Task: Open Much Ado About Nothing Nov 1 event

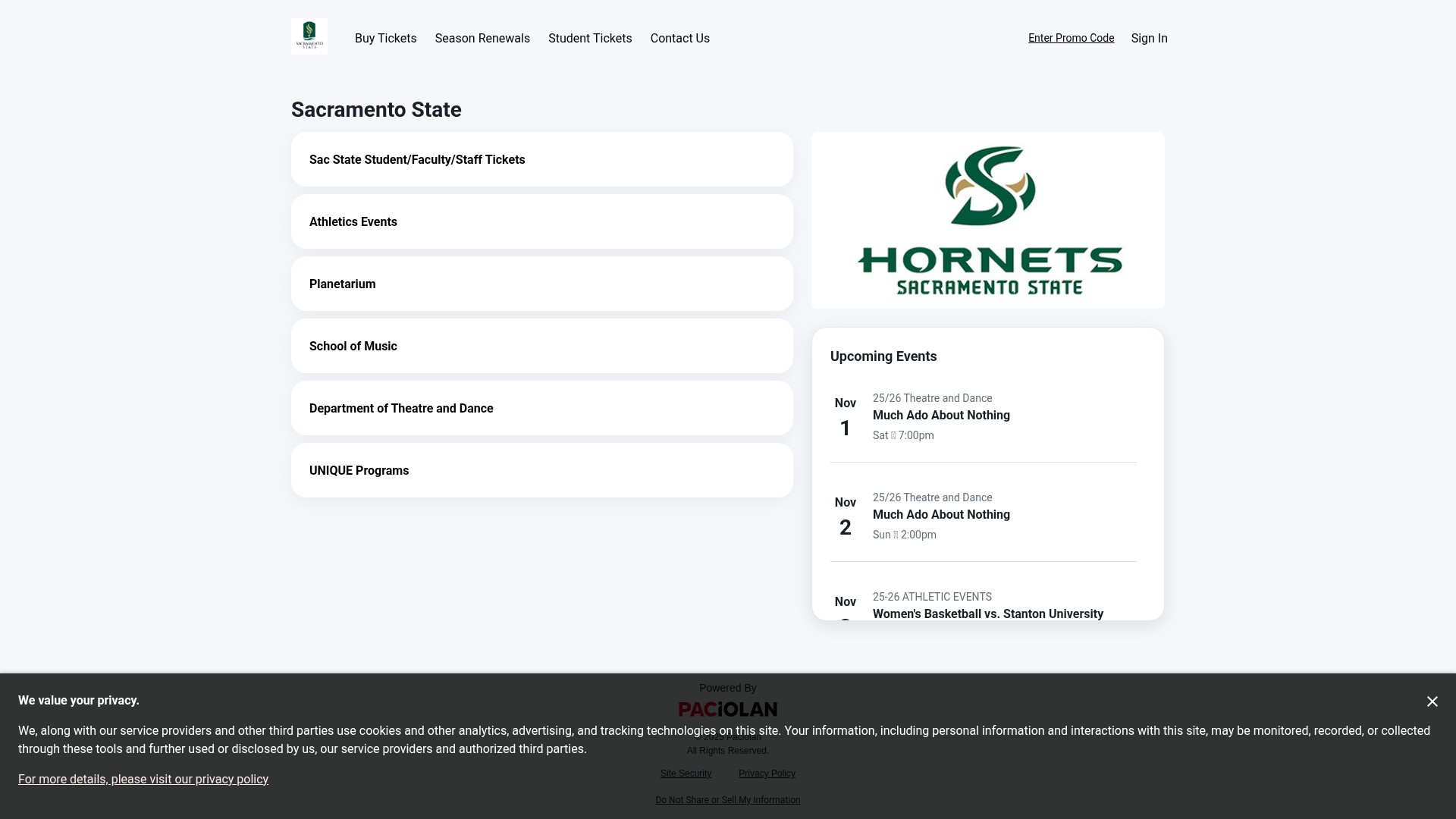Action: click(984, 416)
